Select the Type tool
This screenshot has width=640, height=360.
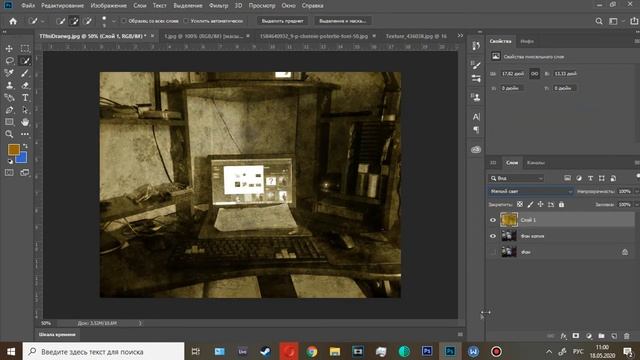point(25,98)
